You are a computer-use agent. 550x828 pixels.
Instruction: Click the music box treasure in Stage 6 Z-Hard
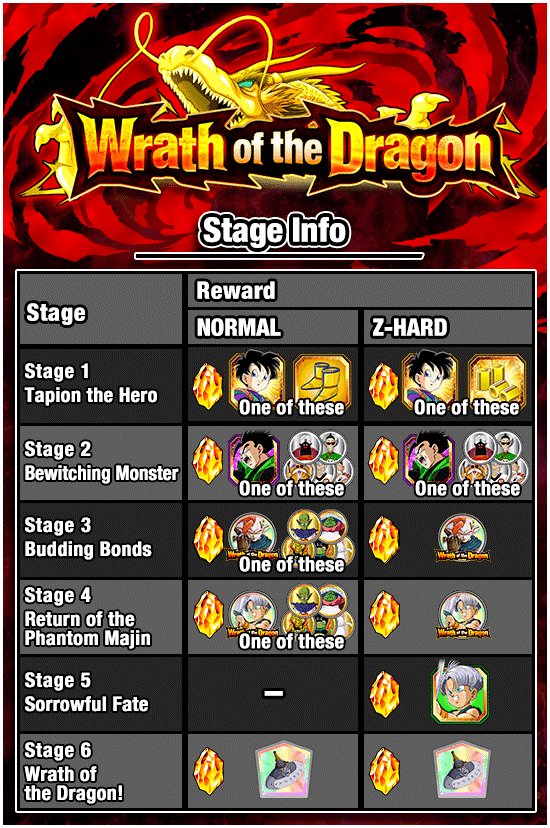pyautogui.click(x=462, y=770)
